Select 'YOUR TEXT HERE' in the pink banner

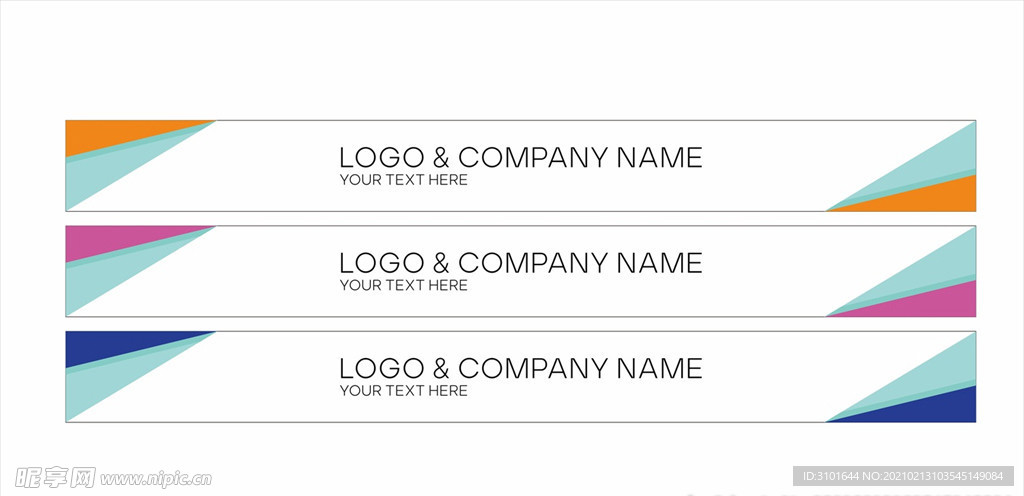404,286
